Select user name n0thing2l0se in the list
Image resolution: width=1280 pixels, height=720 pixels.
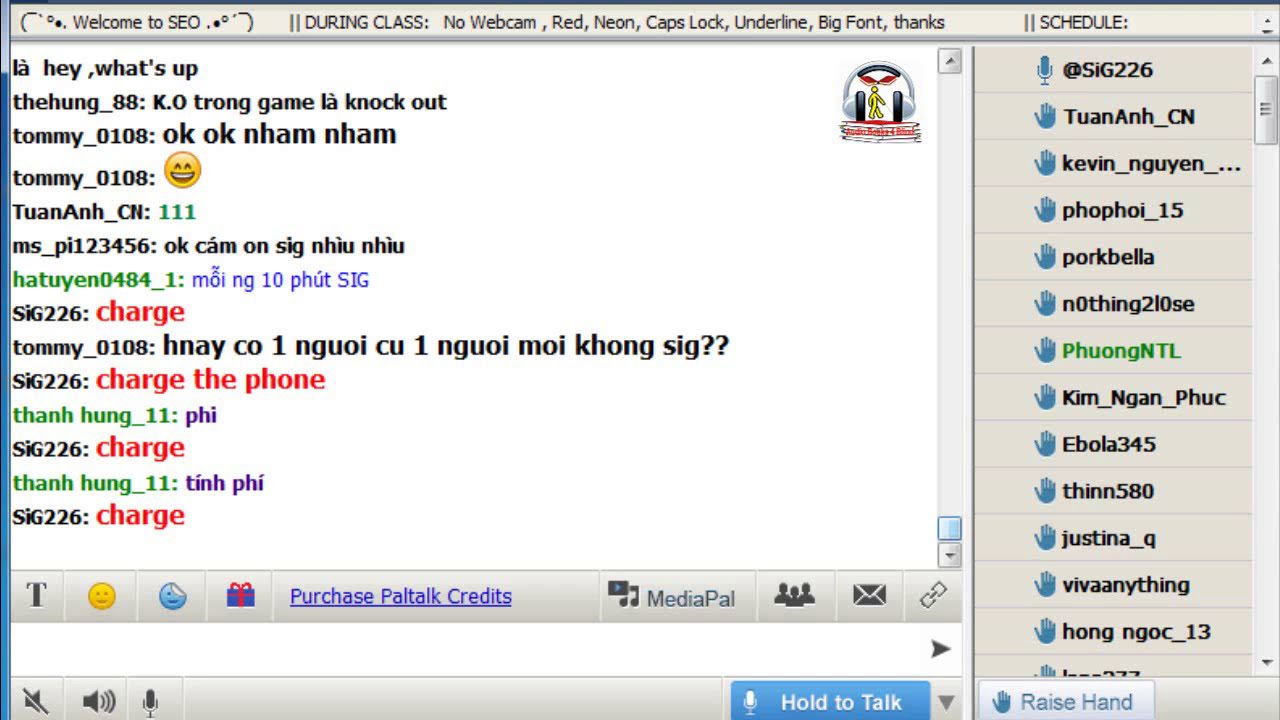coord(1128,304)
